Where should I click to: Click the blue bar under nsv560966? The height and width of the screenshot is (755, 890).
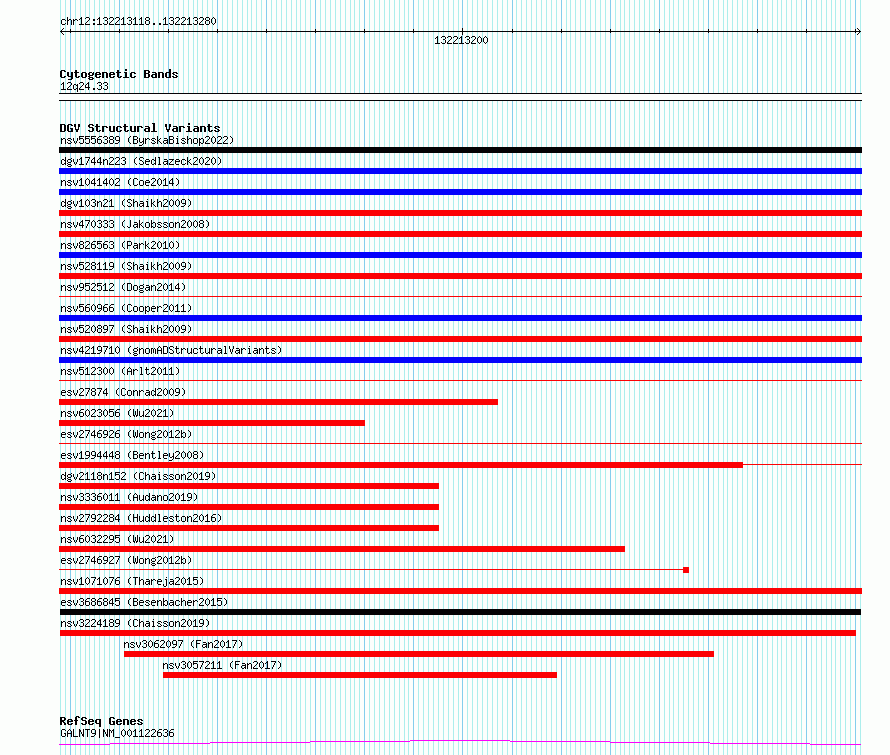pos(460,318)
